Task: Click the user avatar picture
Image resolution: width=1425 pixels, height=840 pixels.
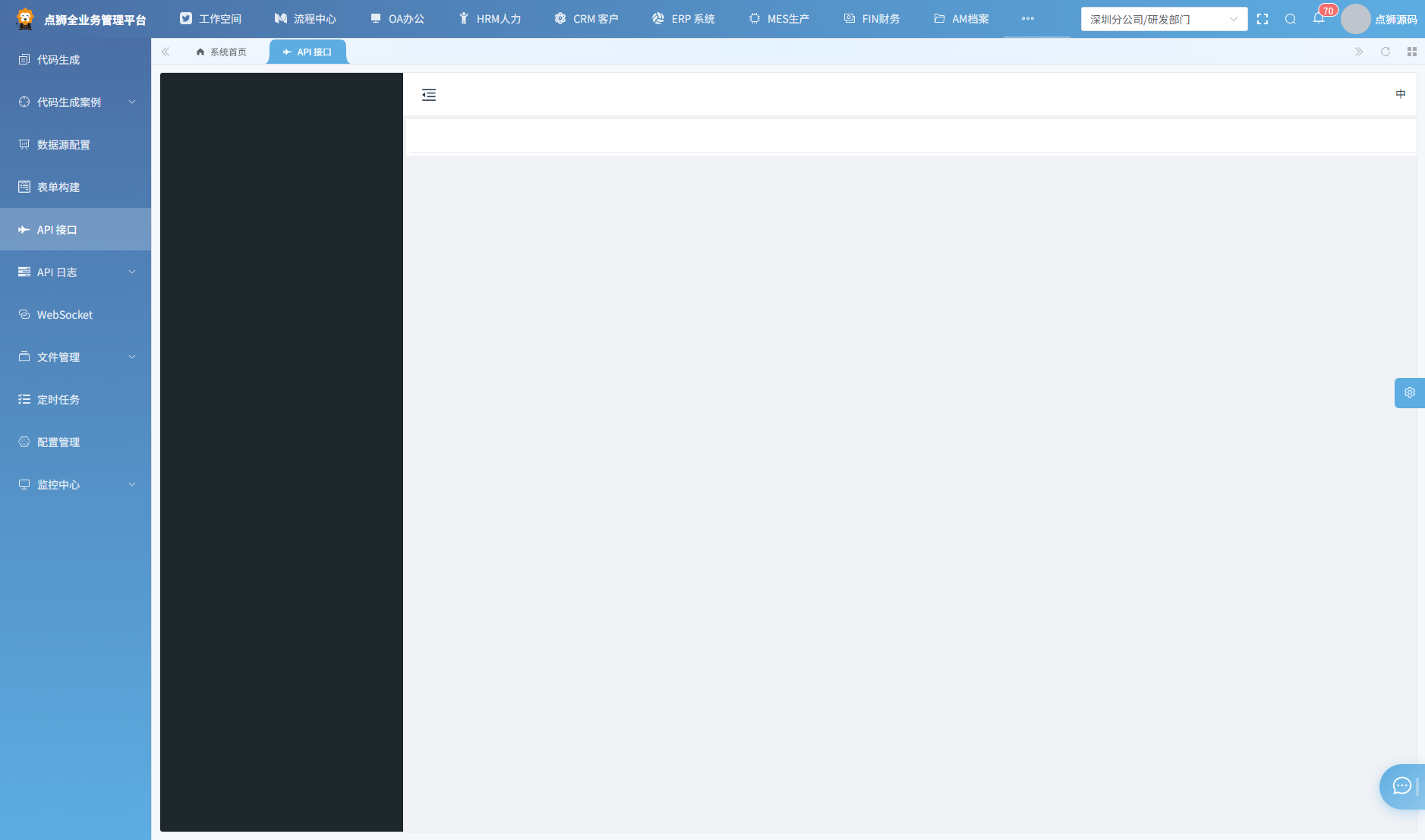Action: pos(1356,19)
